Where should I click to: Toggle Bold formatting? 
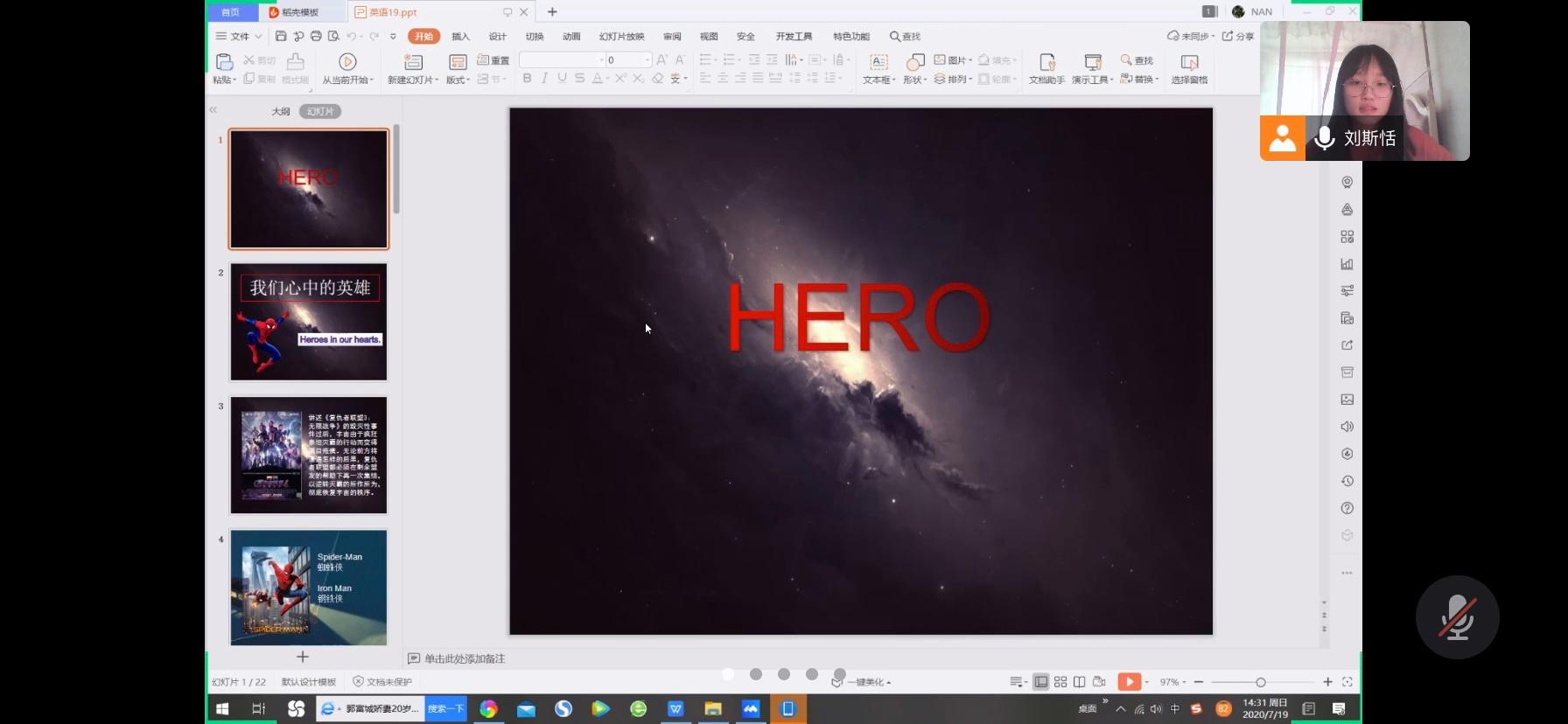[527, 78]
